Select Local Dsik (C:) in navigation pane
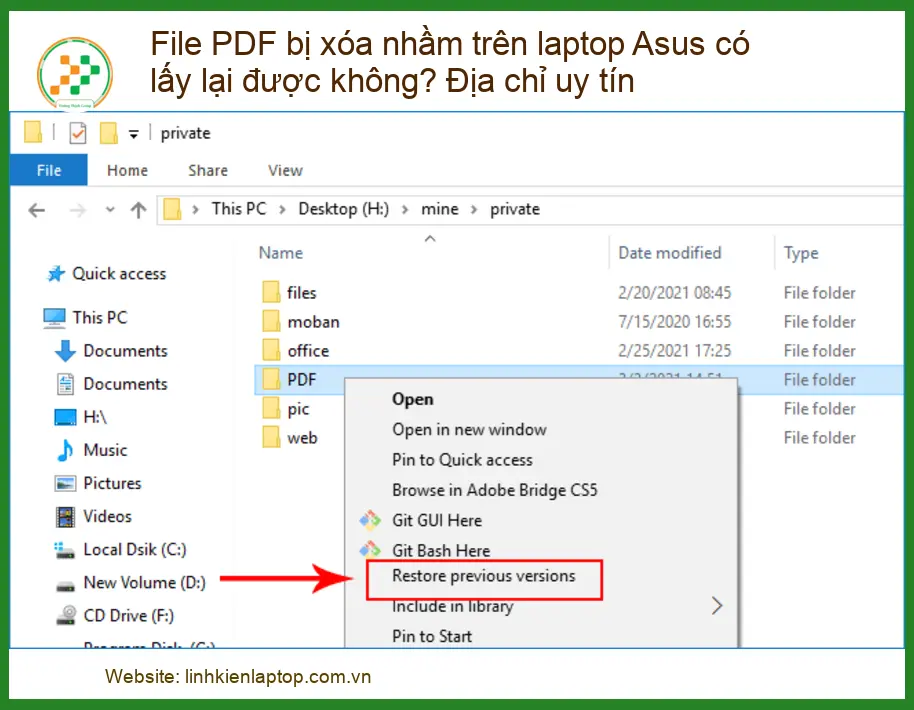 [x=134, y=549]
